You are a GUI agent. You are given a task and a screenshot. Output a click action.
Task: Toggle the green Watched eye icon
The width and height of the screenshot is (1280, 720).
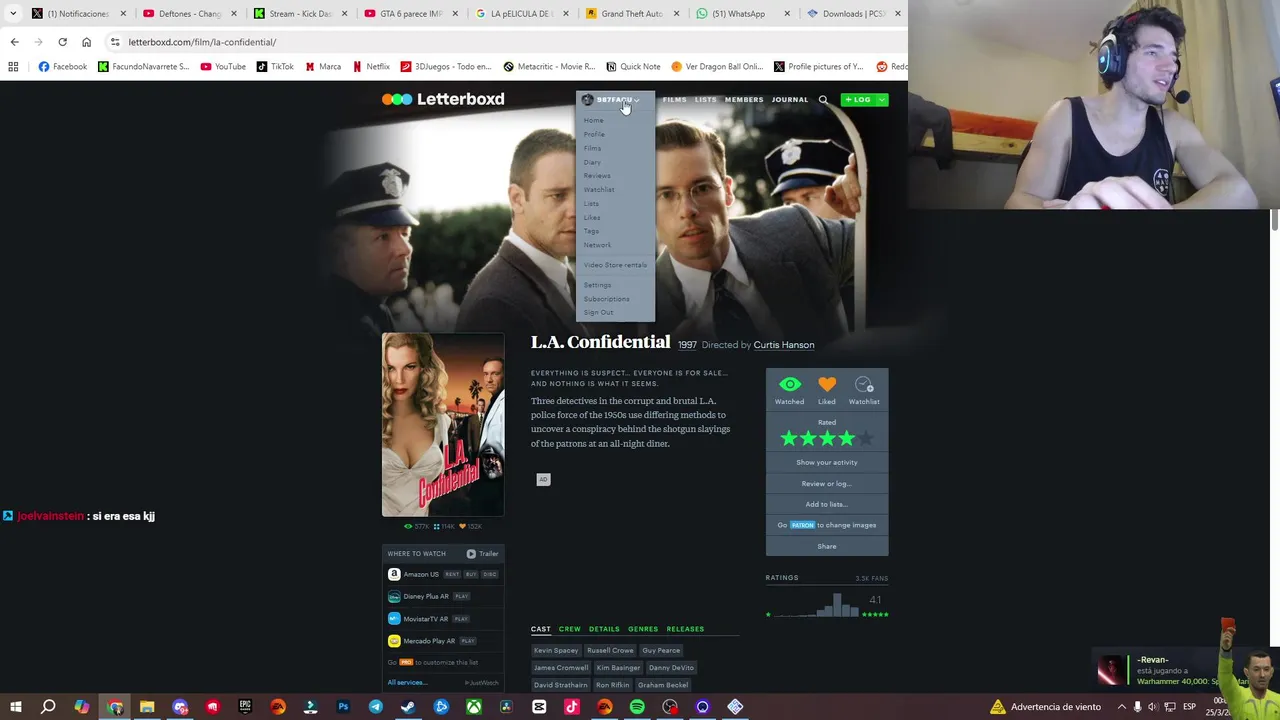(789, 384)
